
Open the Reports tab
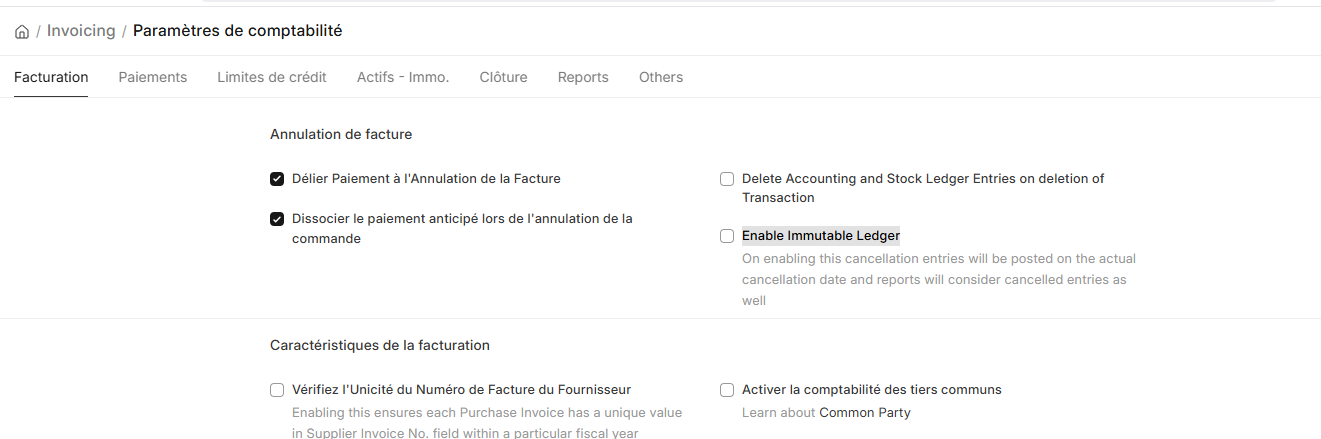pos(583,77)
